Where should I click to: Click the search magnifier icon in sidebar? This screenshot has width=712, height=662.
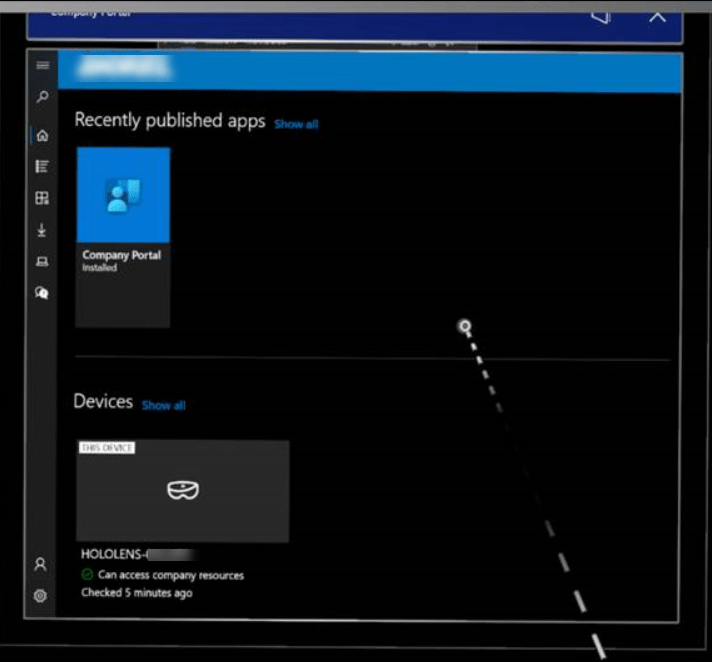[x=42, y=98]
